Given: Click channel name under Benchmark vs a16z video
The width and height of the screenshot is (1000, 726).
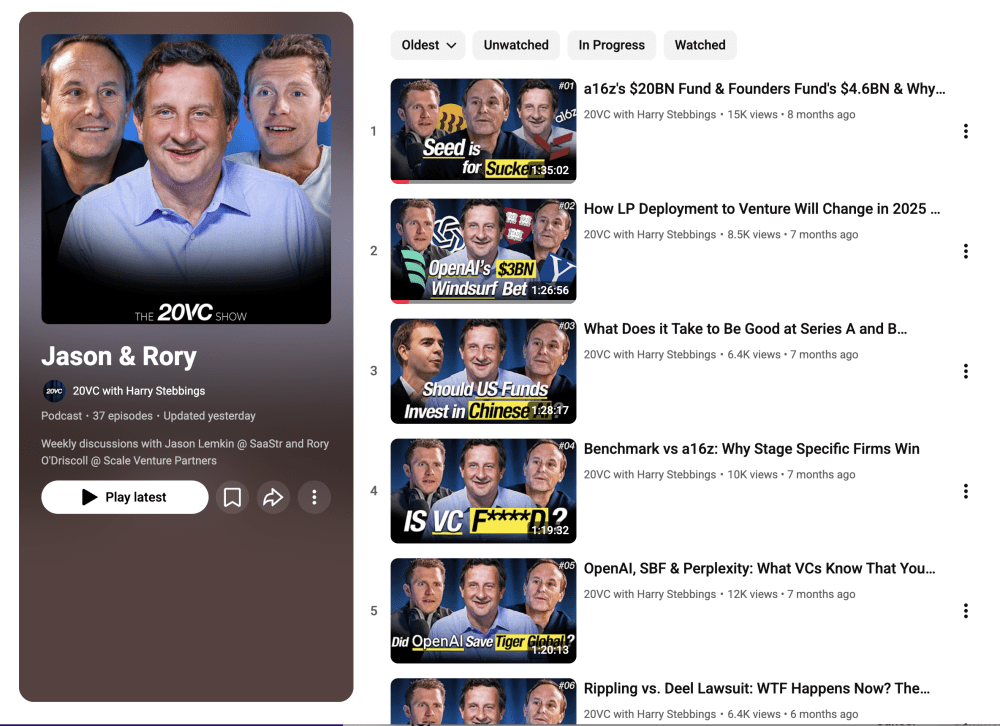Looking at the screenshot, I should [x=650, y=475].
